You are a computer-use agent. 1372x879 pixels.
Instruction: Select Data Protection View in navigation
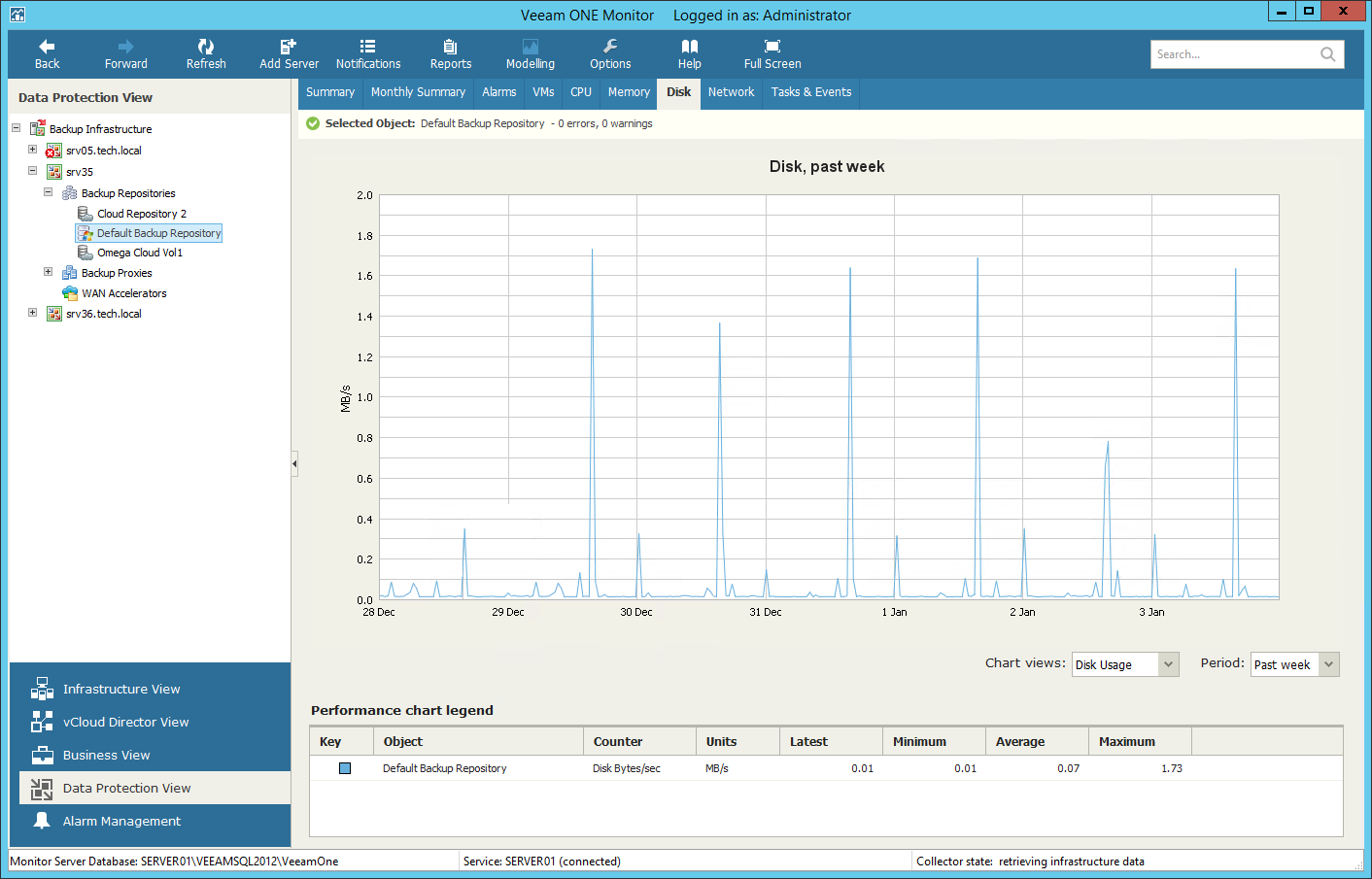(155, 788)
